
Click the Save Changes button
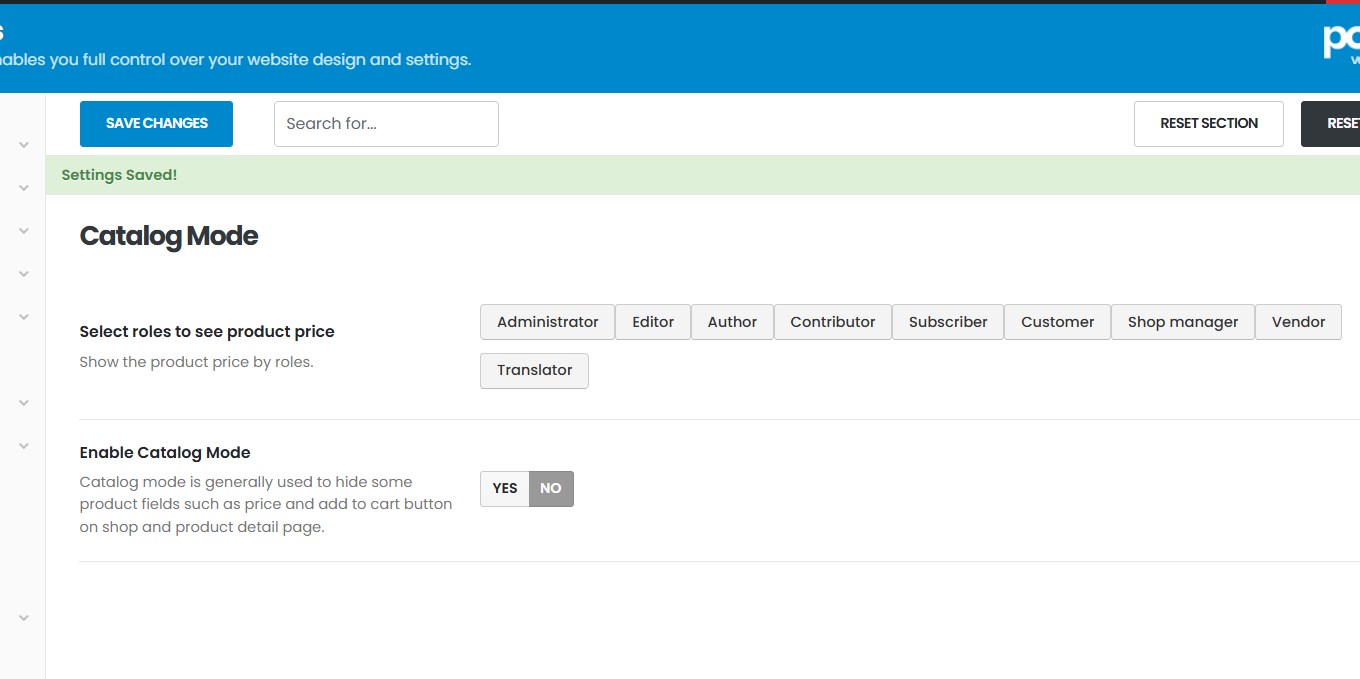[156, 124]
